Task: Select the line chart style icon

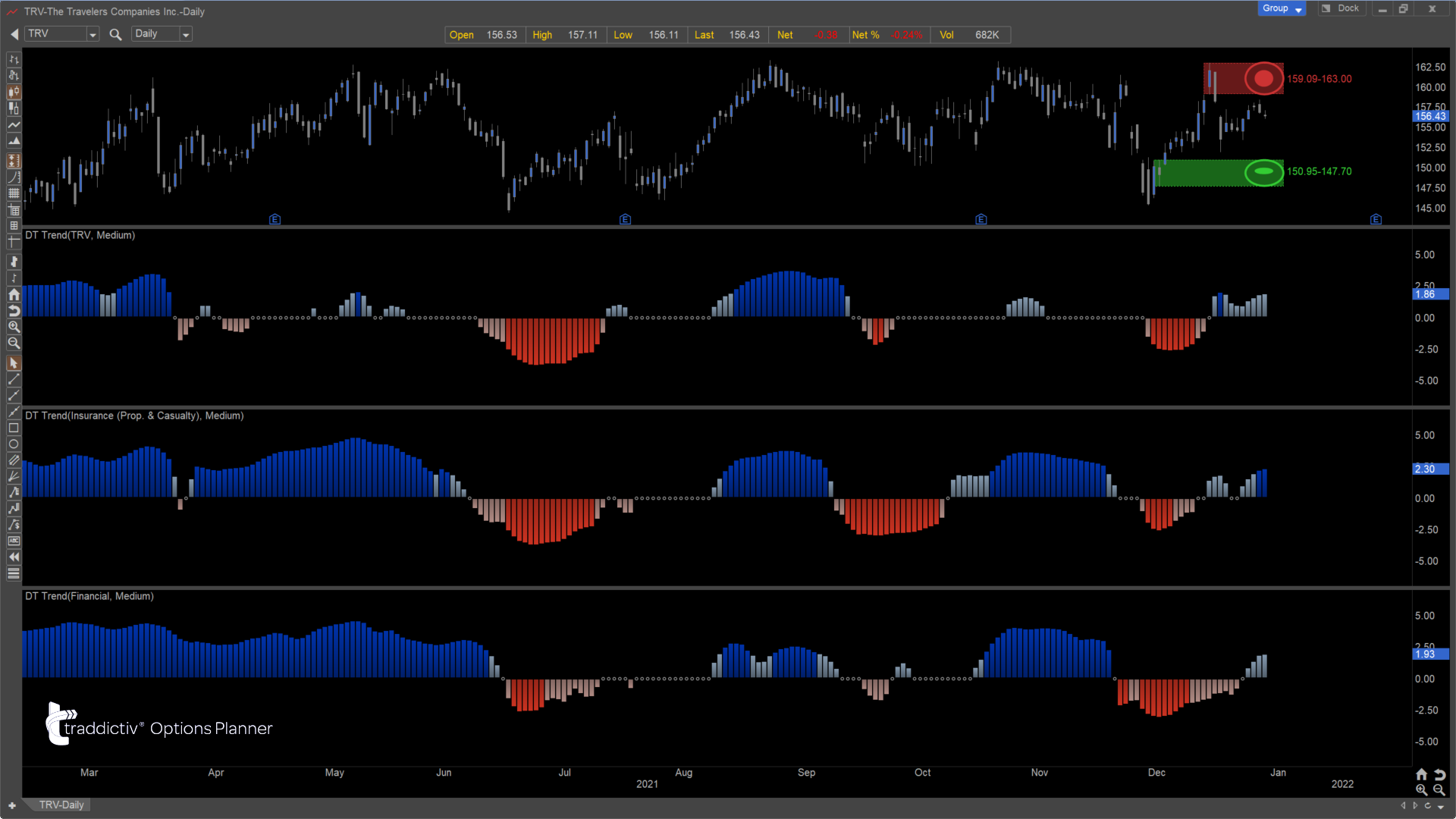Action: 14,124
